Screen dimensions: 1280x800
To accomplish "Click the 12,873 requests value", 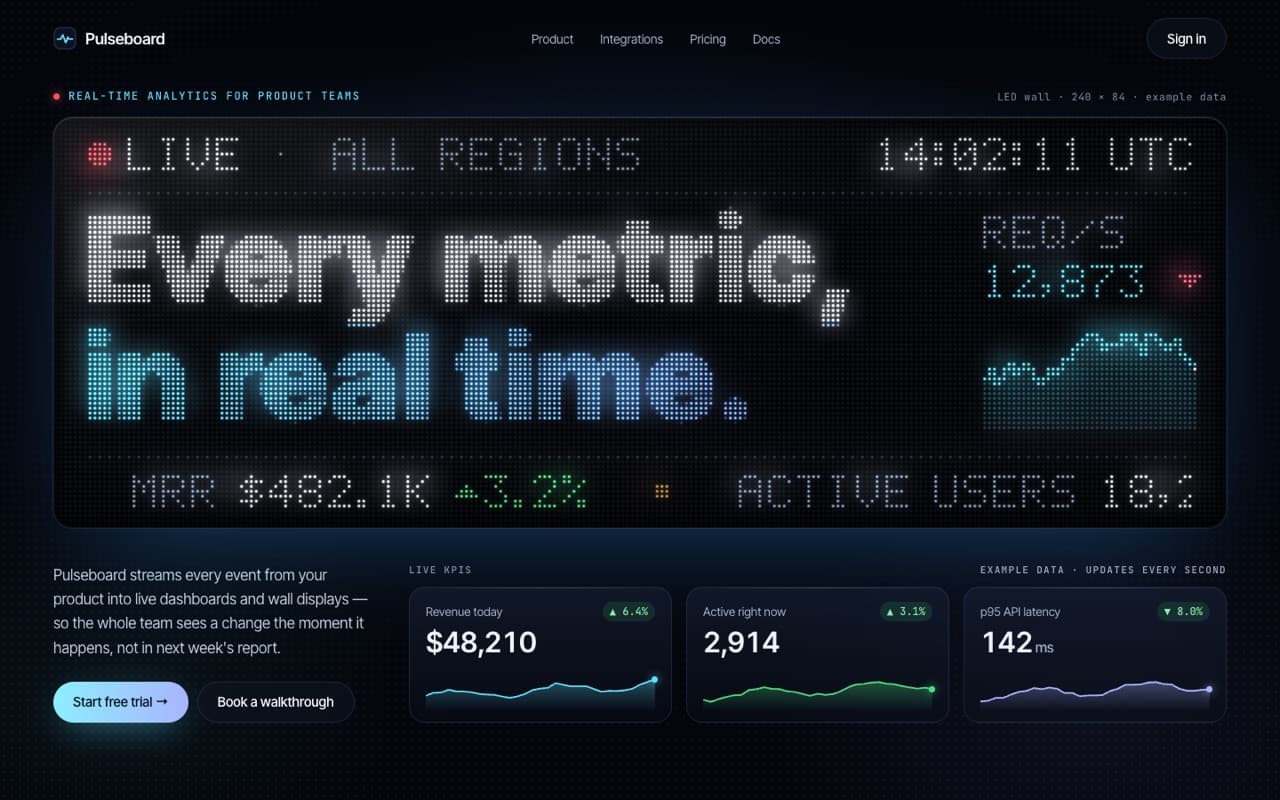I will (x=1064, y=281).
